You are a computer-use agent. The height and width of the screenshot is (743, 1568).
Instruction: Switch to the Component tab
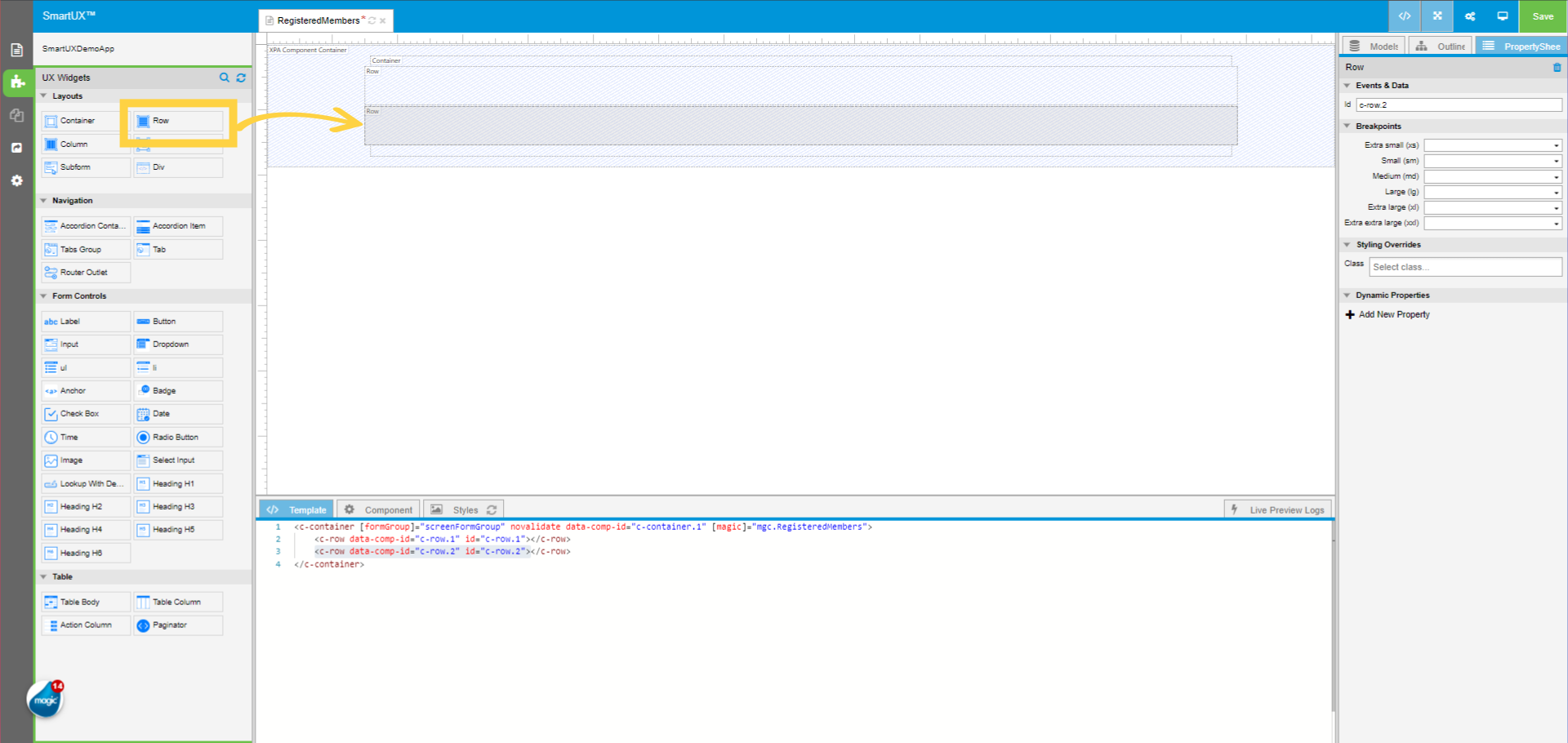(x=378, y=509)
